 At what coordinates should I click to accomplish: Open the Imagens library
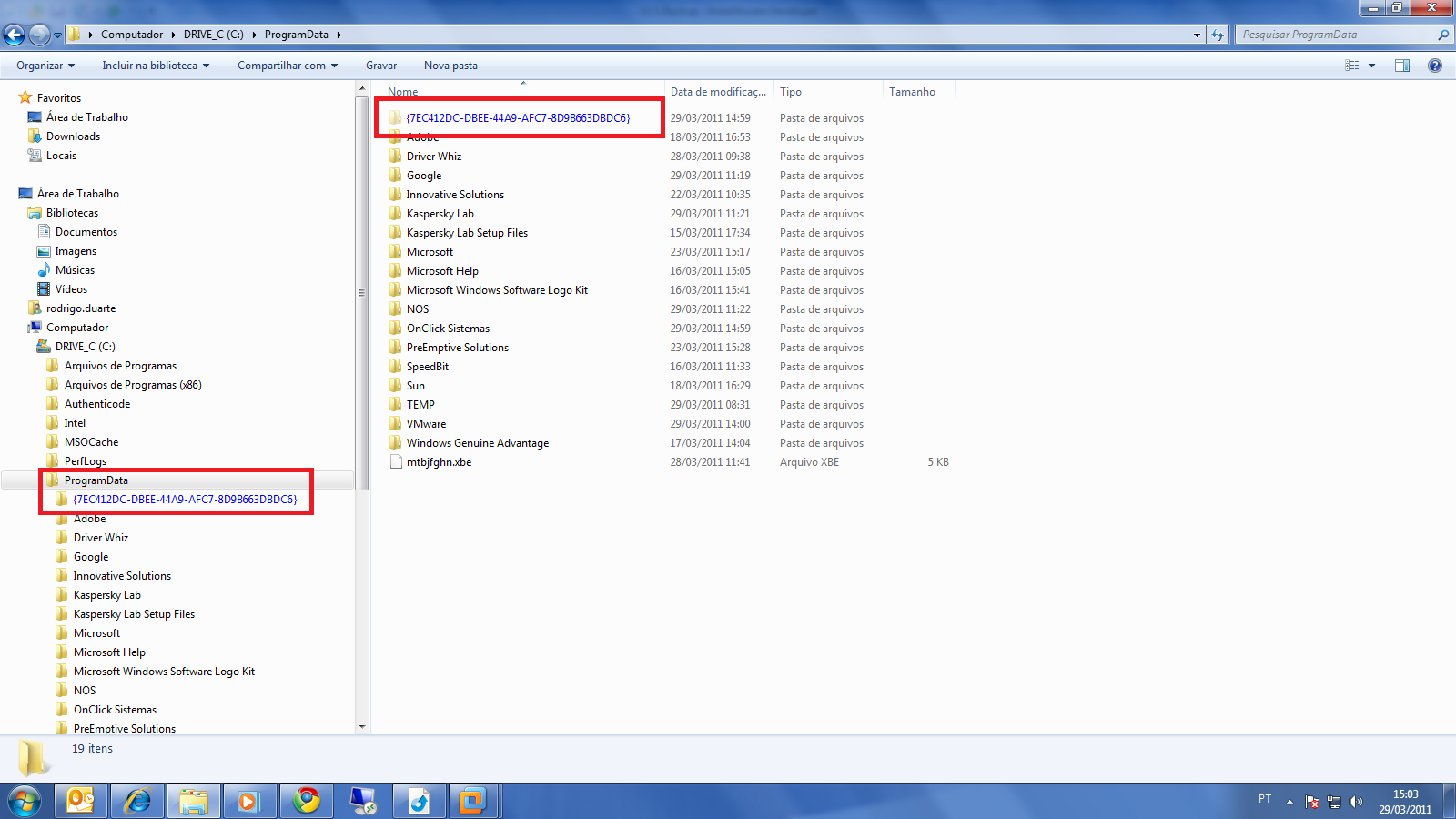pos(76,251)
